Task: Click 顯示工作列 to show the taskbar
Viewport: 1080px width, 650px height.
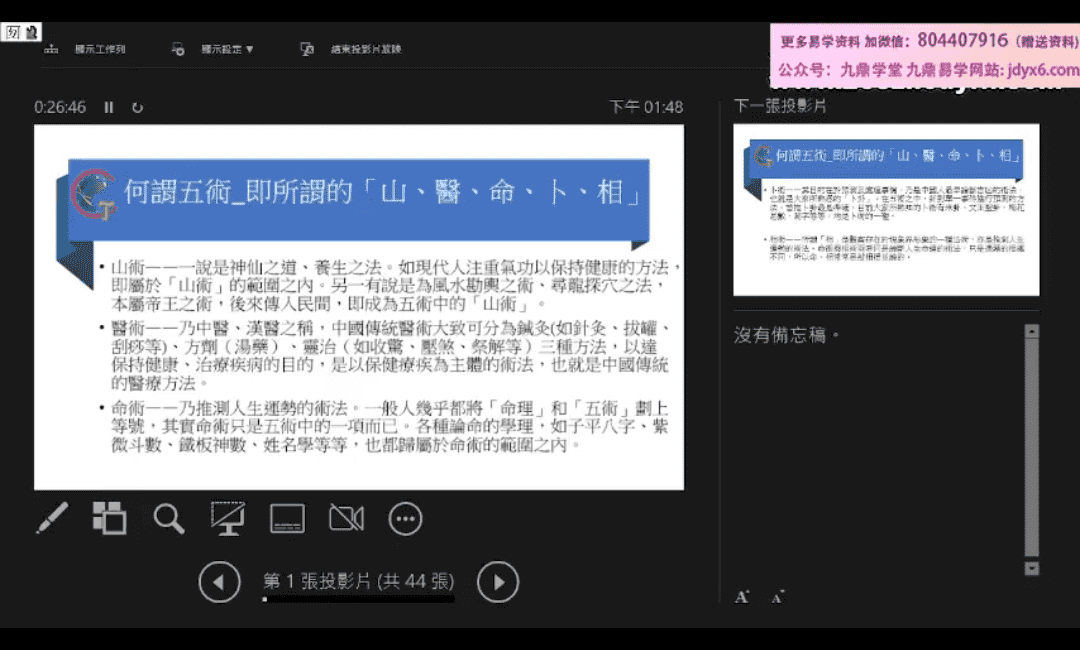Action: 88,49
